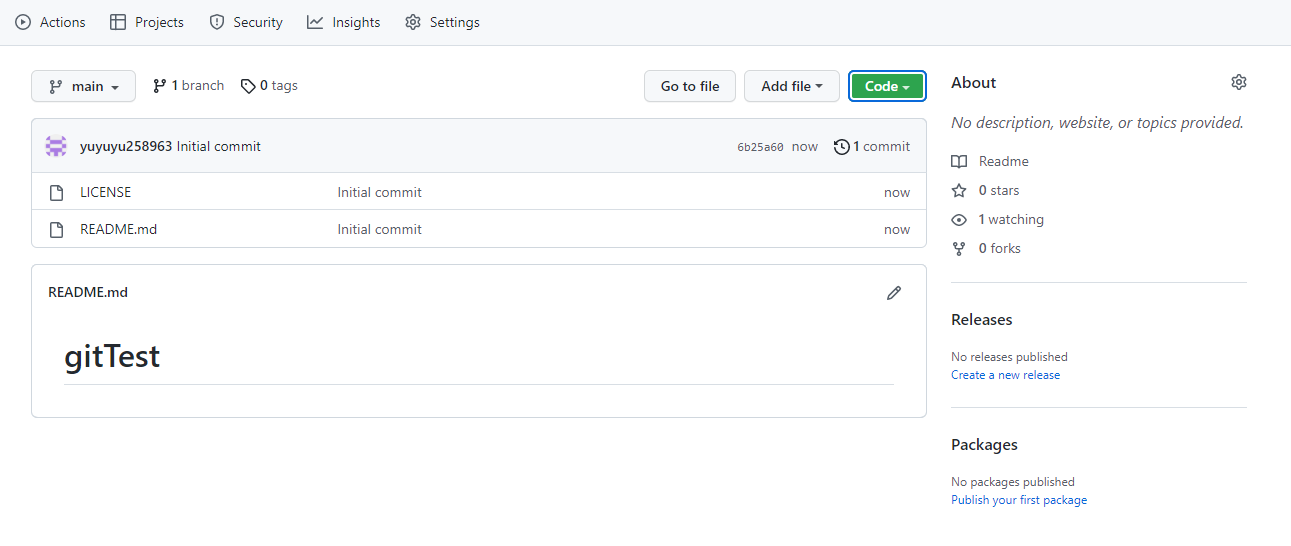View the 1 branch link
Image resolution: width=1291 pixels, height=546 pixels.
coord(188,86)
